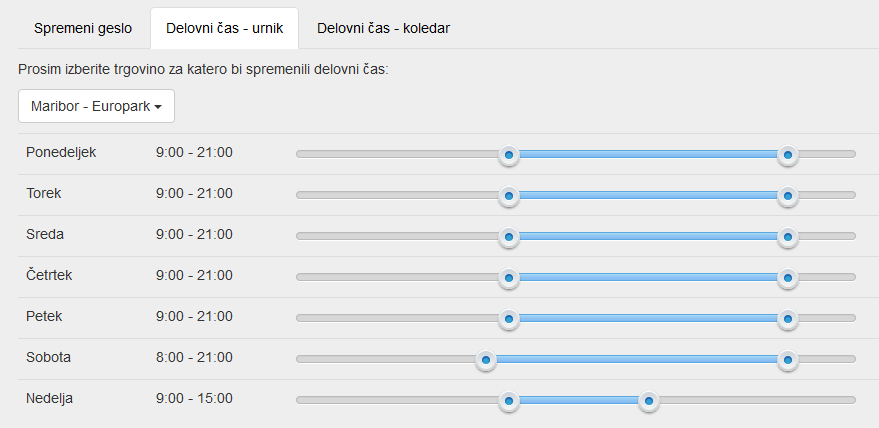Viewport: 879px width, 428px height.
Task: Switch to Delovni čas - koledar tab
Action: pos(383,28)
